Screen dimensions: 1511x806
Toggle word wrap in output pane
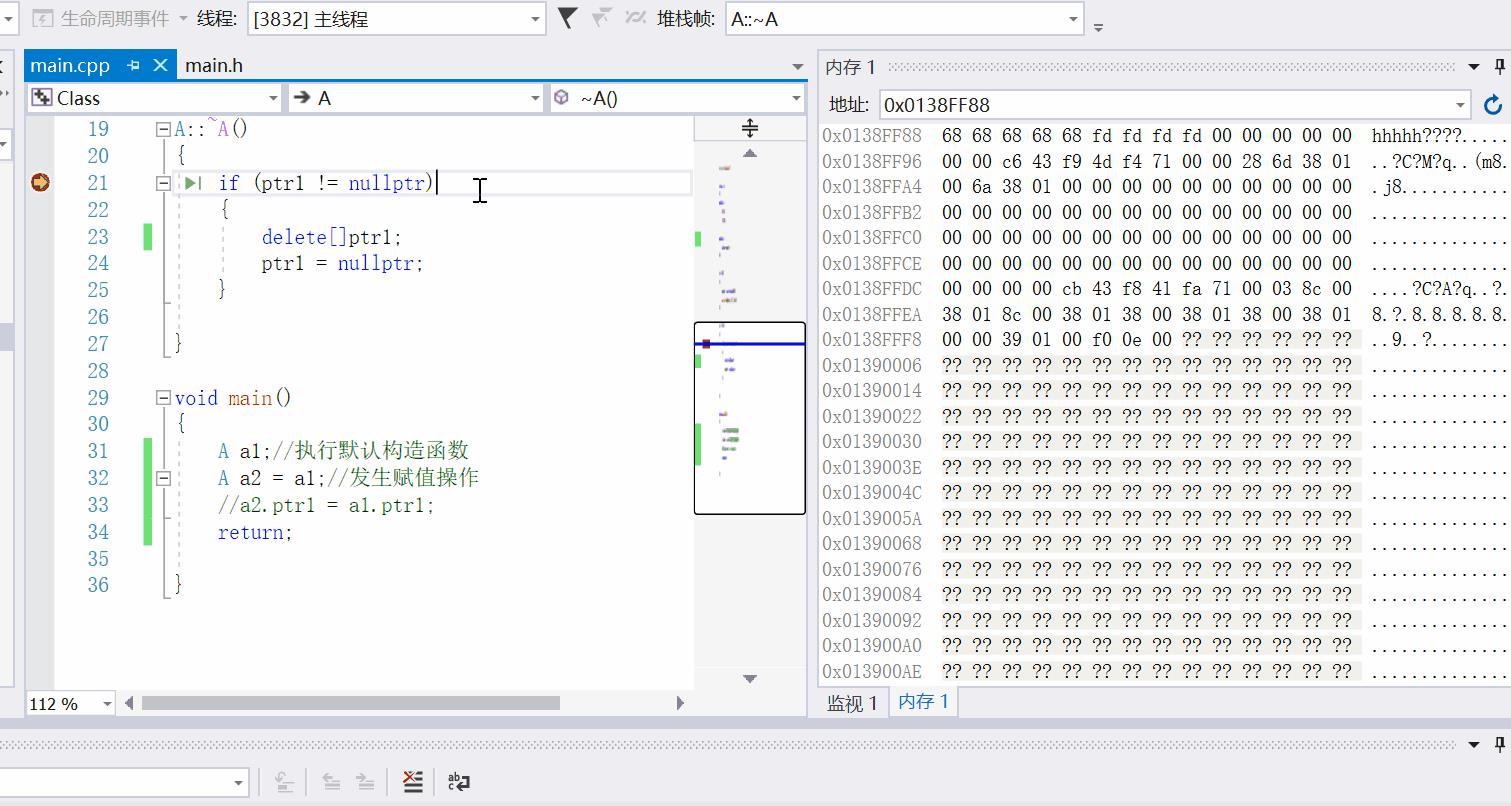click(459, 782)
